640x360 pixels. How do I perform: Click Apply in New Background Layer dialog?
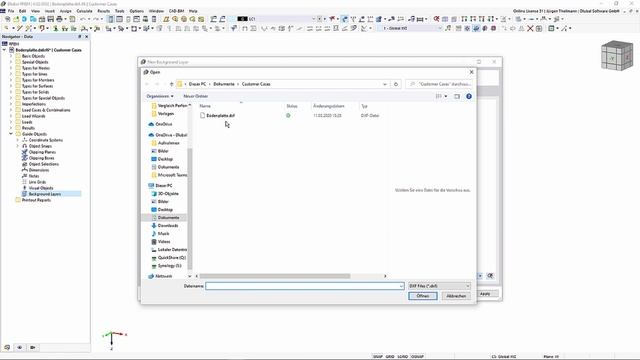coord(485,294)
